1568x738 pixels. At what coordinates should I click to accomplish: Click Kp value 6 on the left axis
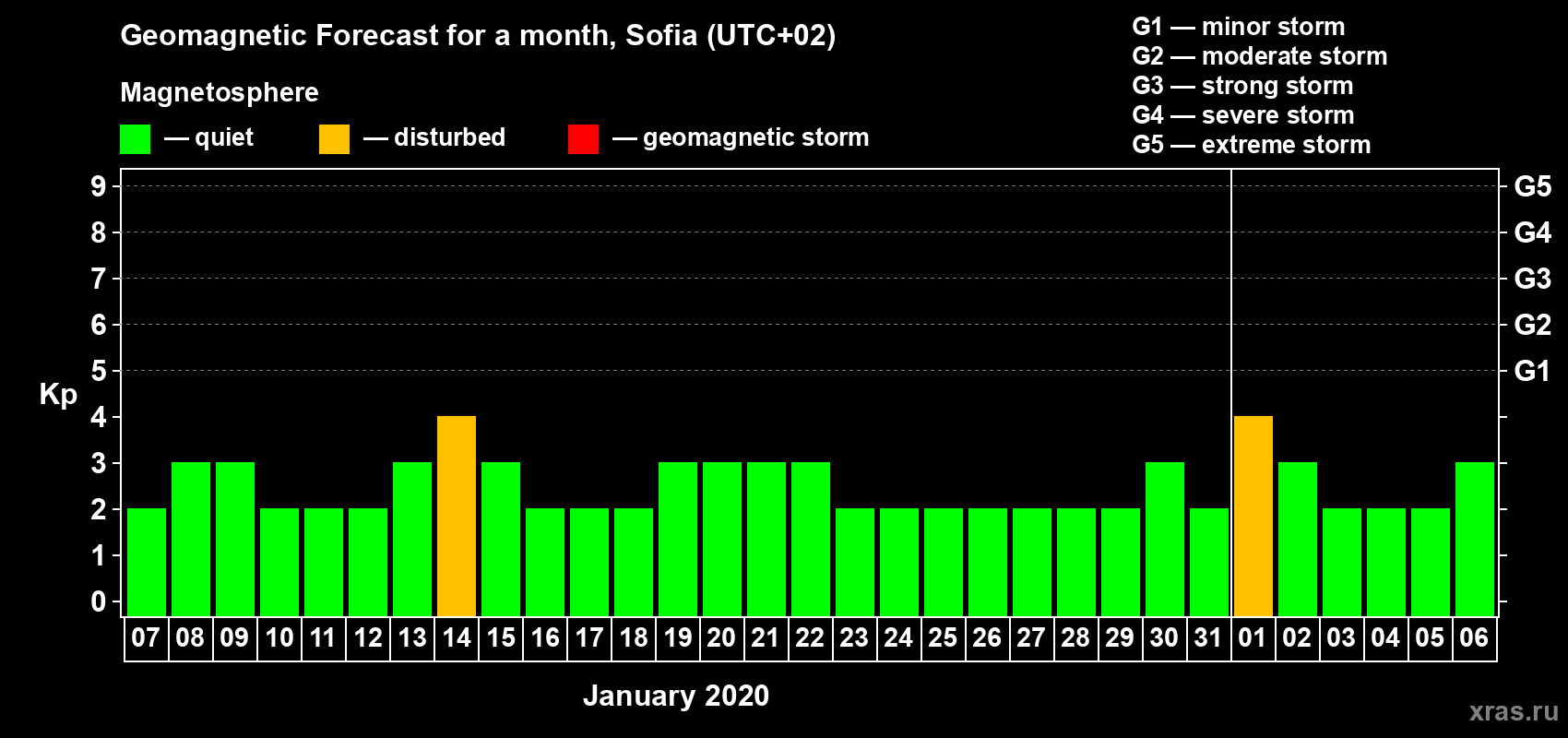(x=99, y=325)
